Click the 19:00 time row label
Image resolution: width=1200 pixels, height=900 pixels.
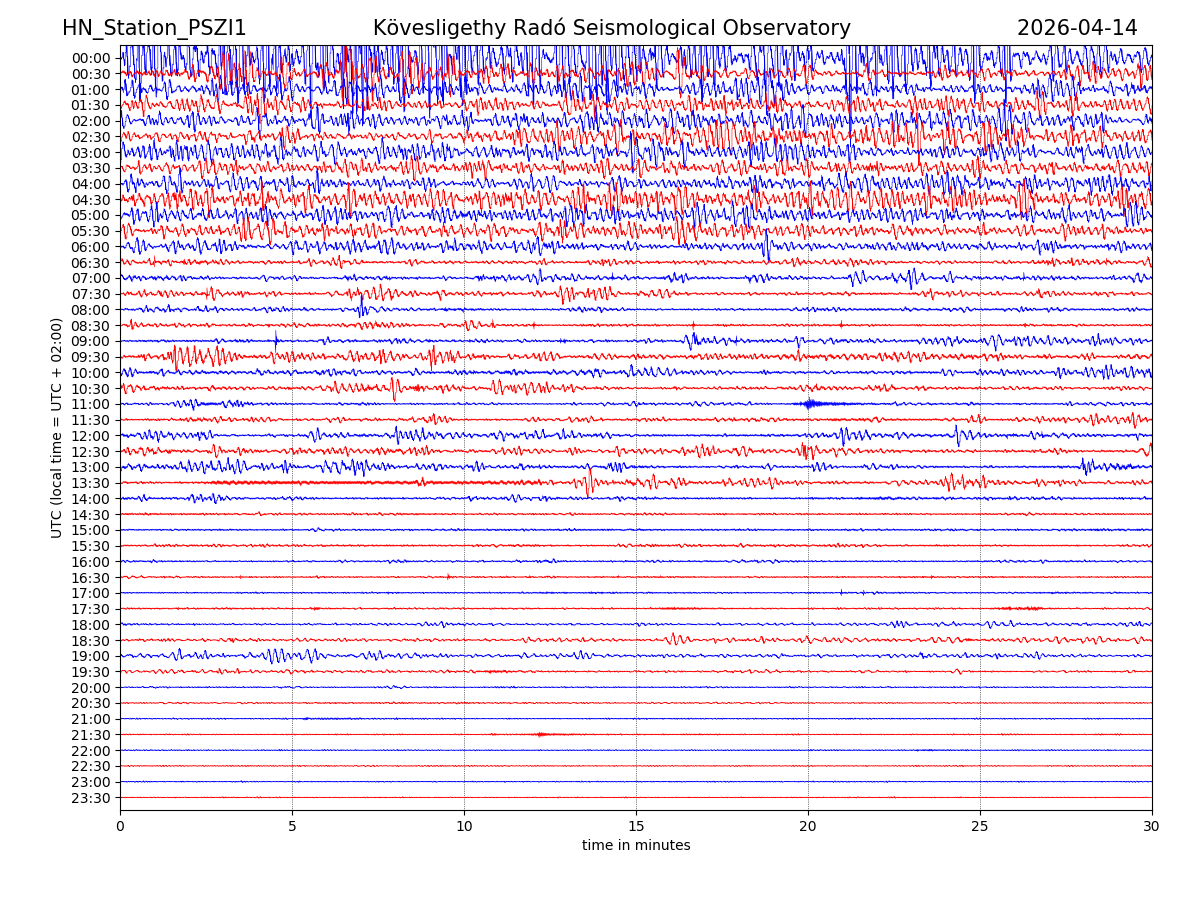pyautogui.click(x=90, y=656)
